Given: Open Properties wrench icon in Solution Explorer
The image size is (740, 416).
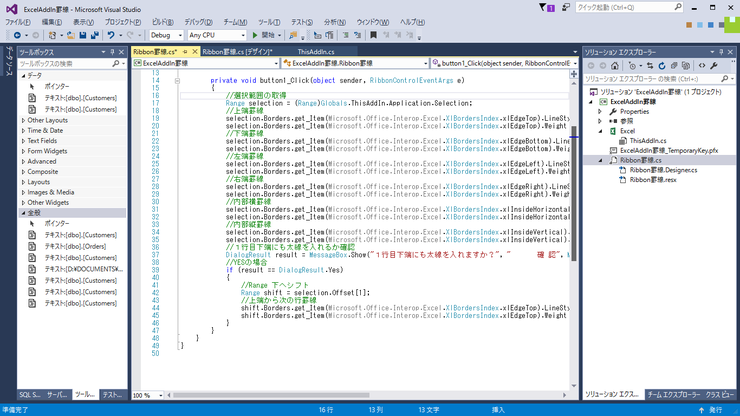Looking at the screenshot, I should pyautogui.click(x=714, y=66).
